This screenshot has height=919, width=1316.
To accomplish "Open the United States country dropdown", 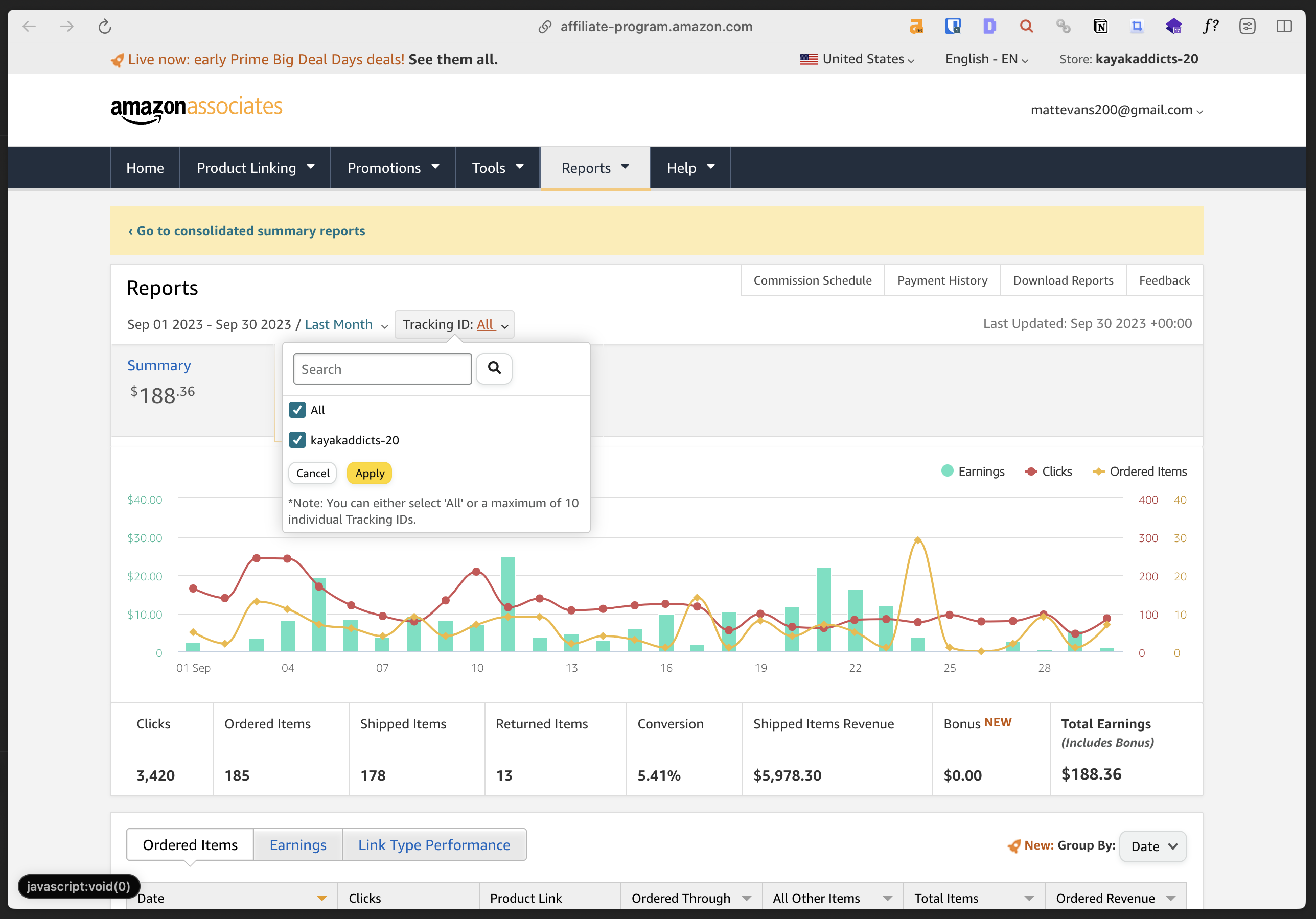I will click(x=857, y=60).
